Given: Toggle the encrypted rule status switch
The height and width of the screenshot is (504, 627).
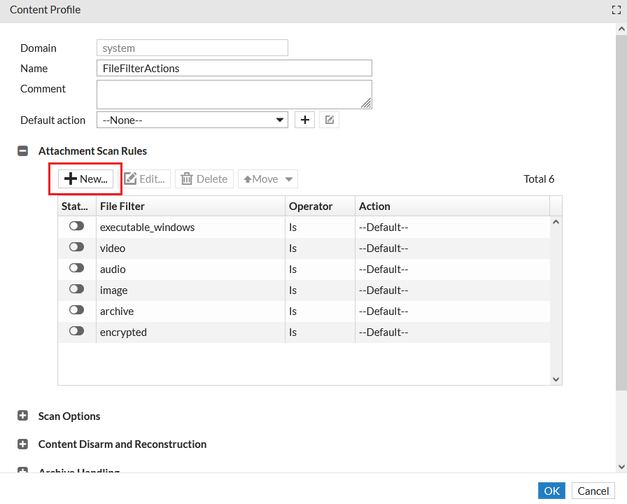Looking at the screenshot, I should [x=76, y=332].
